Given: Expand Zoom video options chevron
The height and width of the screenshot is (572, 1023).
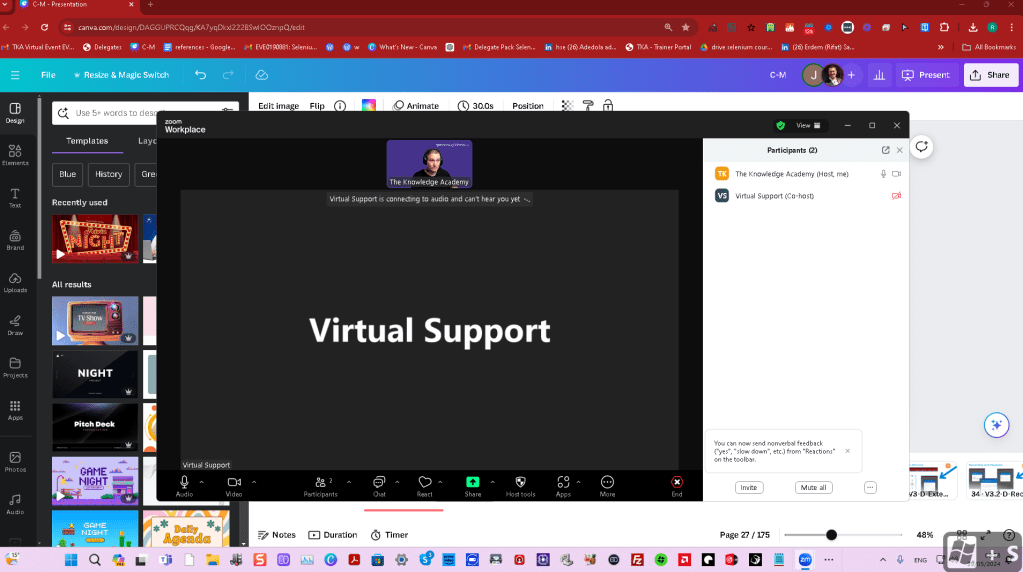Looking at the screenshot, I should click(x=254, y=482).
